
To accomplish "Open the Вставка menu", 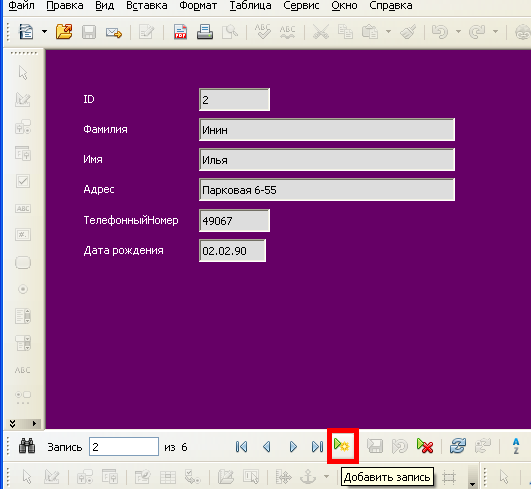I will pos(147,6).
